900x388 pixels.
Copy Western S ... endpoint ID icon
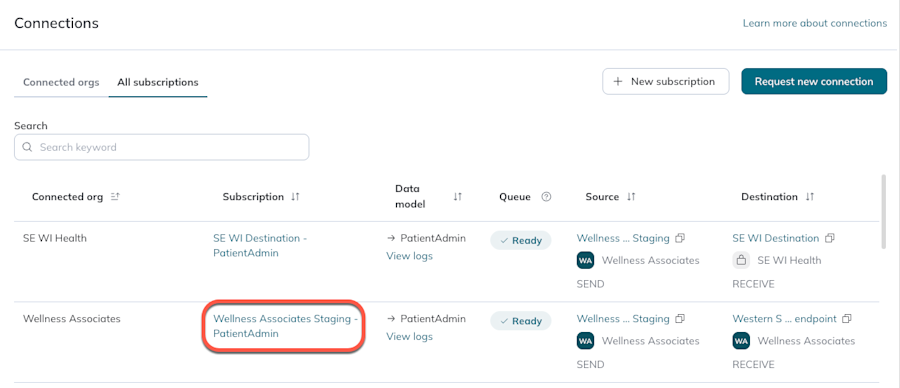847,318
